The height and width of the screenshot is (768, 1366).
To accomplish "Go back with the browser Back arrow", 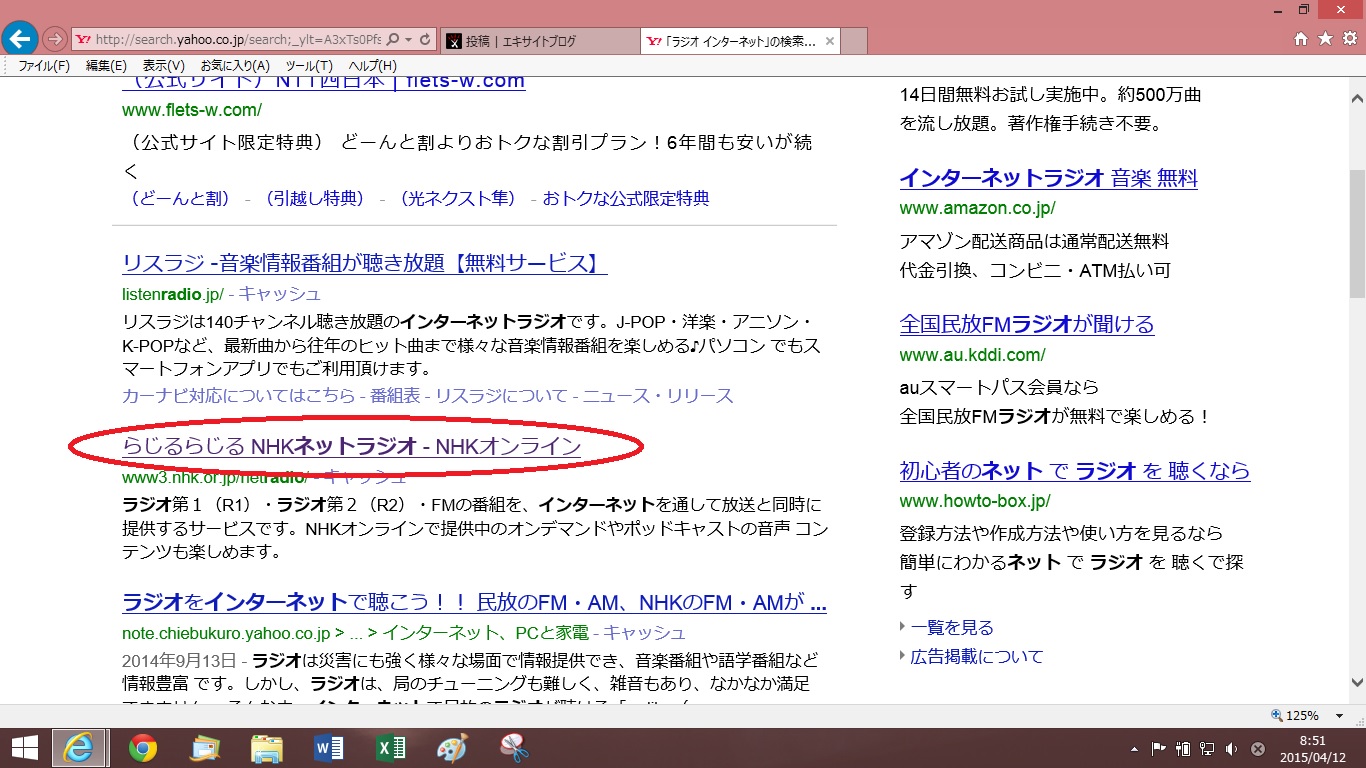I will pyautogui.click(x=20, y=39).
